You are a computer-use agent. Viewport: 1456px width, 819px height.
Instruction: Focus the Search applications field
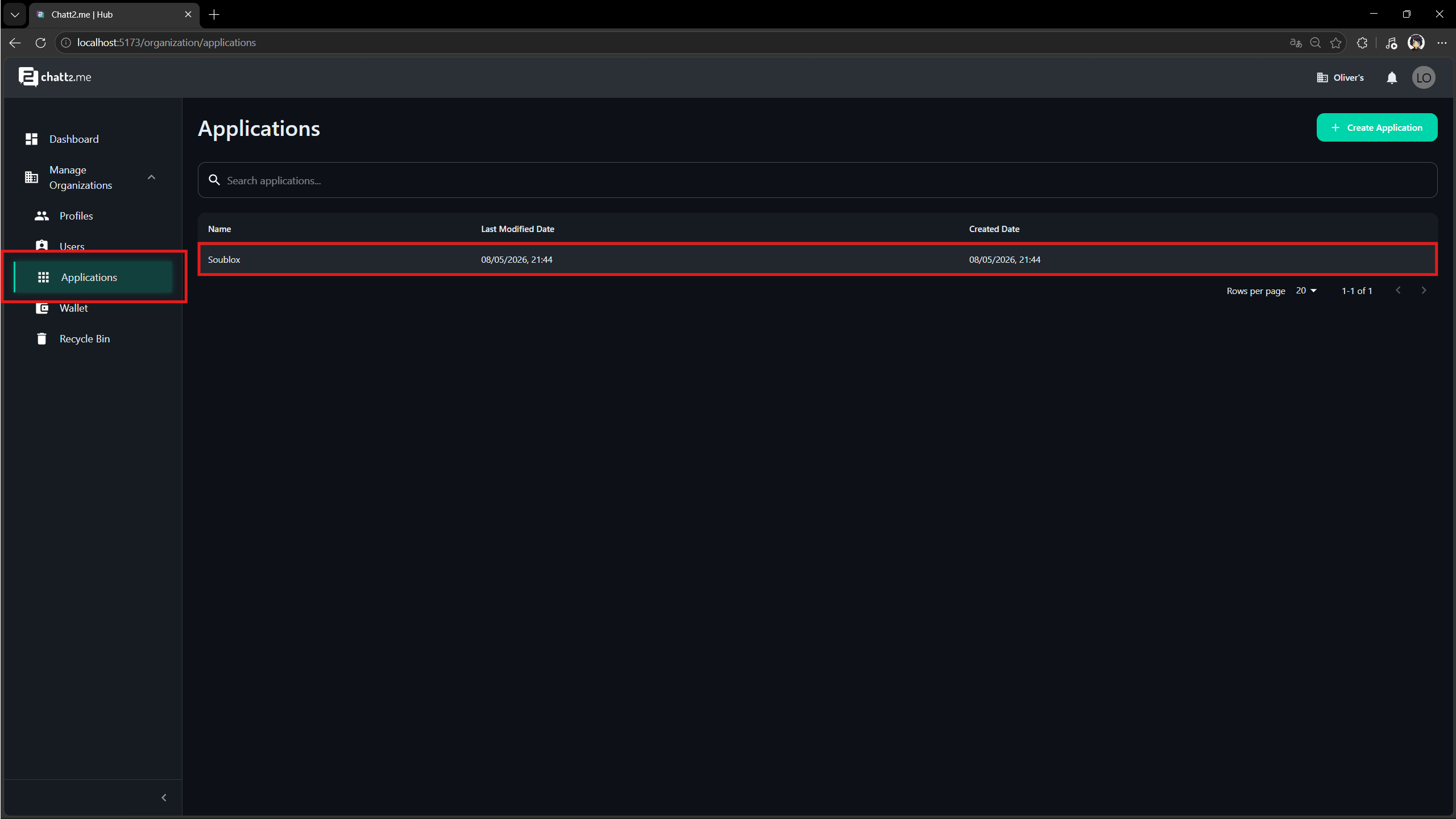pyautogui.click(x=817, y=180)
